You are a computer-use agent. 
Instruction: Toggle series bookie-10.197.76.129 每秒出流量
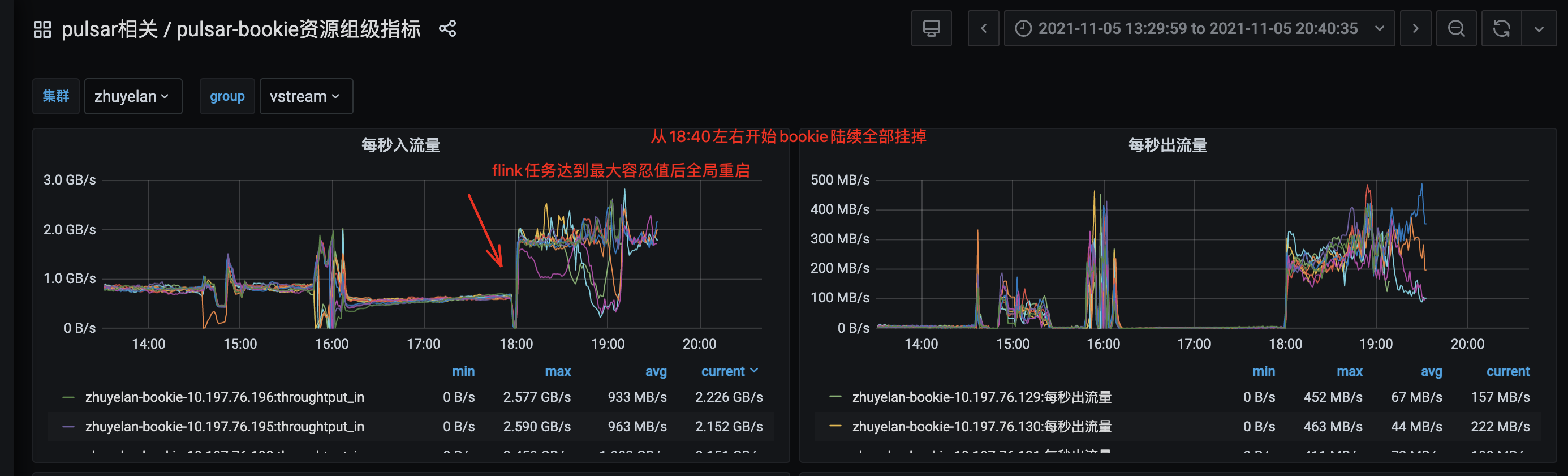click(x=982, y=397)
